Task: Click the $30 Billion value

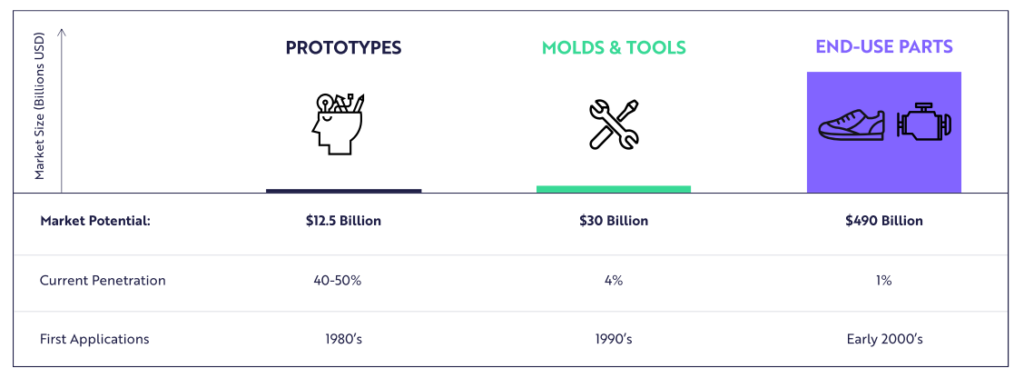Action: (x=614, y=221)
